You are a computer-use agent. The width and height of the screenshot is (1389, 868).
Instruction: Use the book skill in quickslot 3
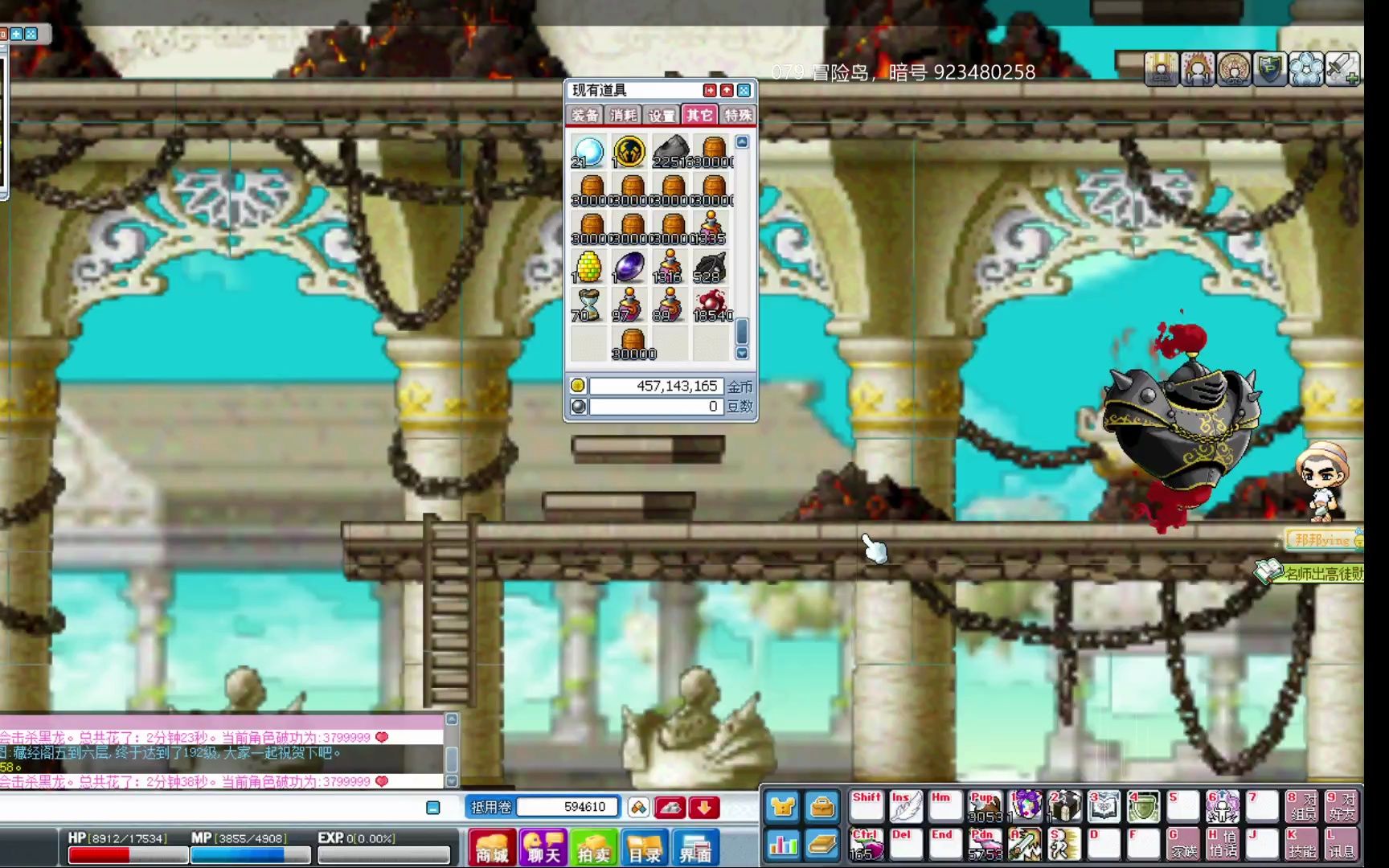click(1104, 807)
